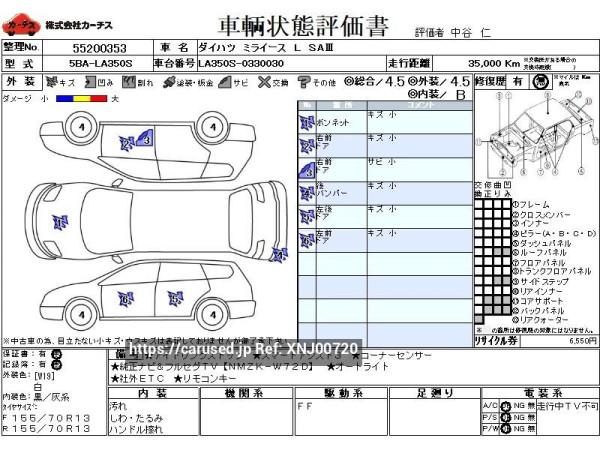This screenshot has width=600, height=450.
Task: Click the A/C status indicator circle
Action: click(x=506, y=405)
